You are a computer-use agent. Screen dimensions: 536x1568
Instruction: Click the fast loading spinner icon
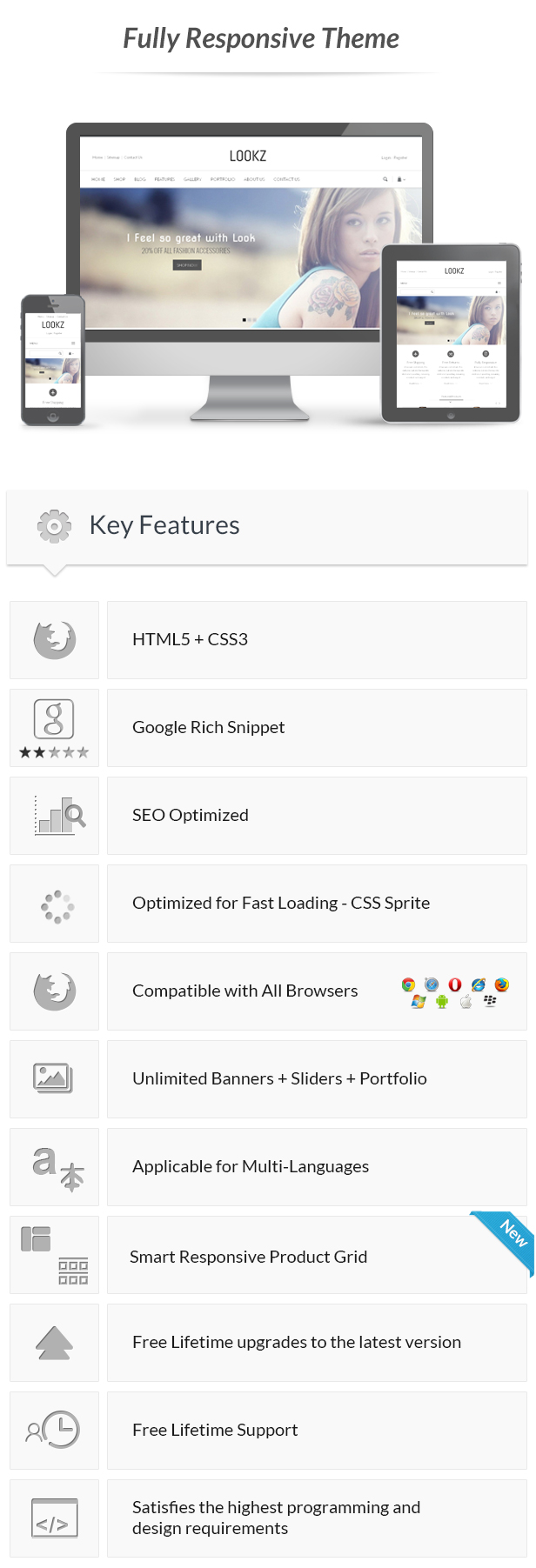click(57, 906)
